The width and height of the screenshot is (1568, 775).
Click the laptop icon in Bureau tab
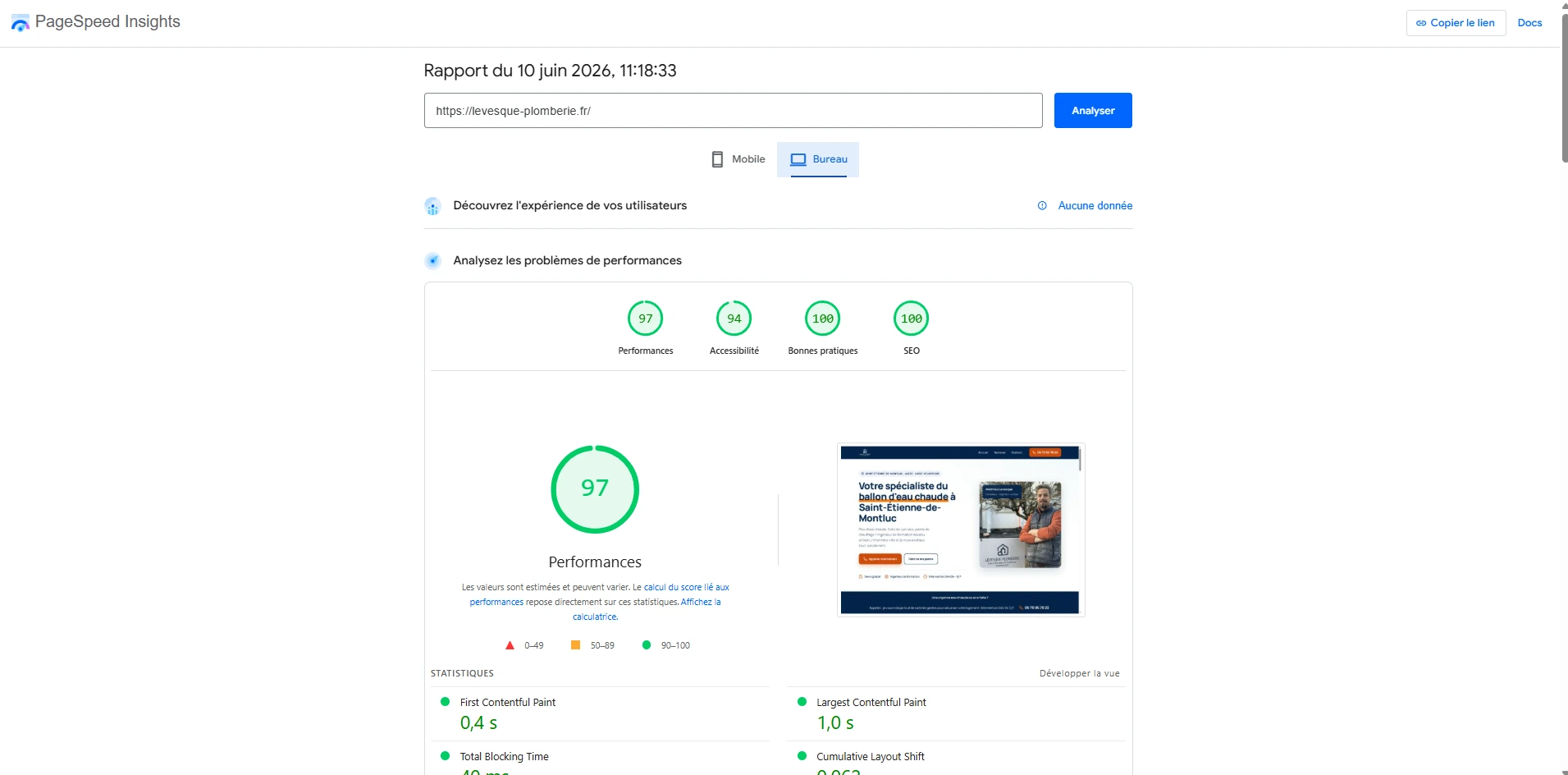tap(798, 159)
